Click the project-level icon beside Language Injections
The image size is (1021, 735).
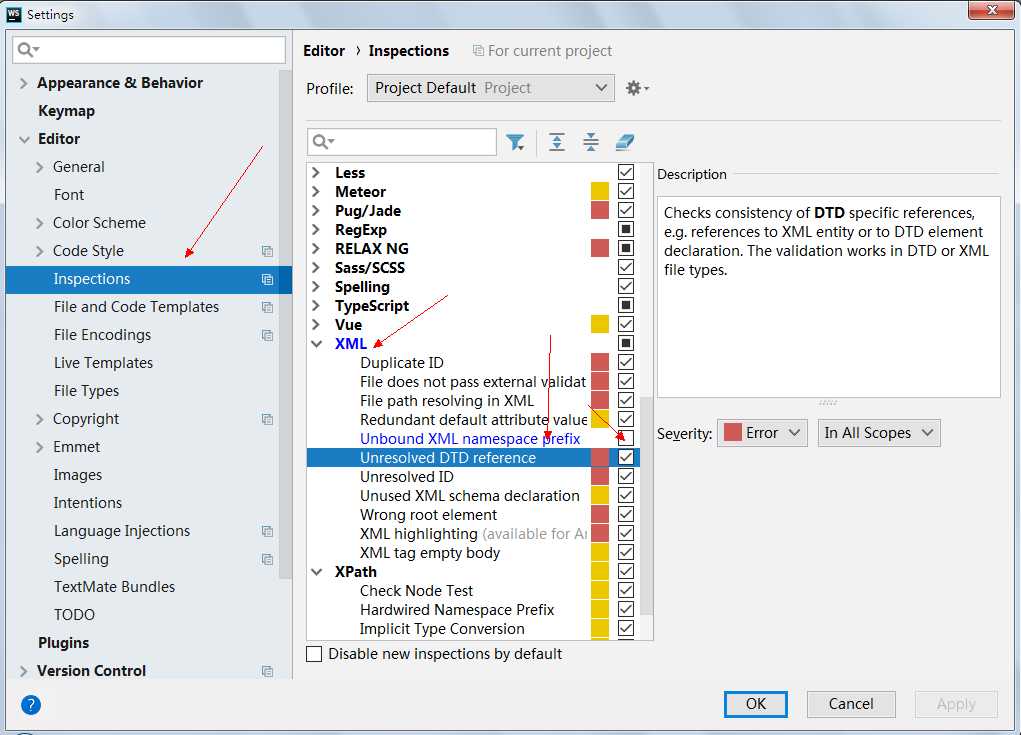click(267, 531)
